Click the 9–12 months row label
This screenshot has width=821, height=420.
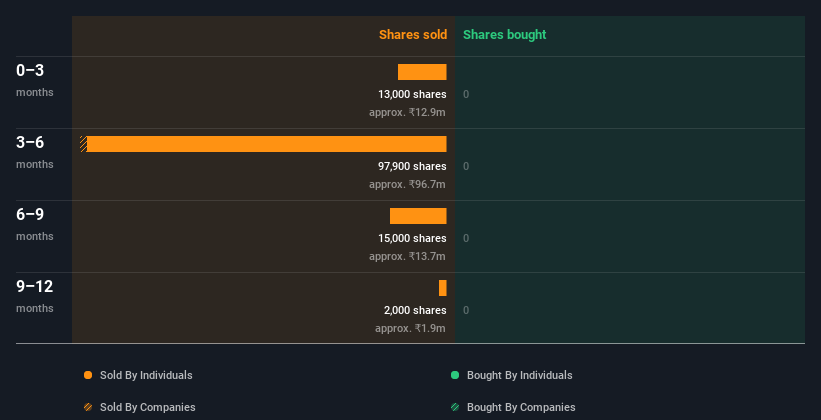coord(35,296)
